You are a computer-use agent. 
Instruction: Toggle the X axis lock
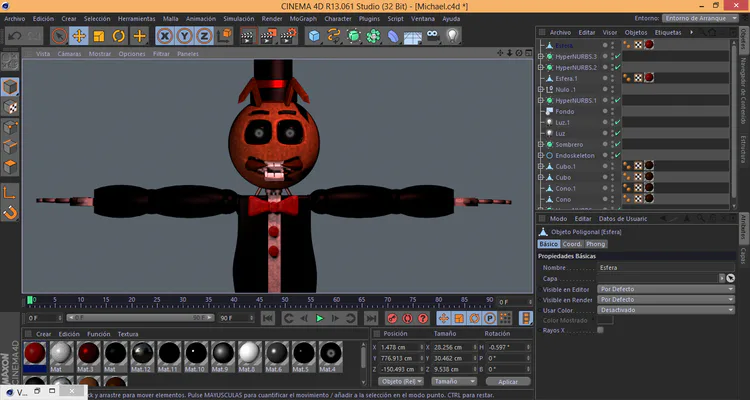(165, 36)
